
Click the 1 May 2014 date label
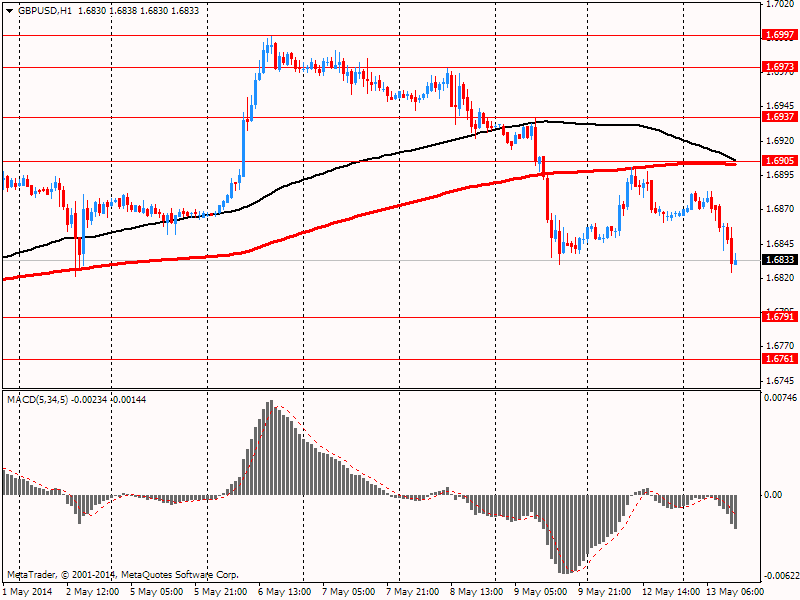(30, 592)
